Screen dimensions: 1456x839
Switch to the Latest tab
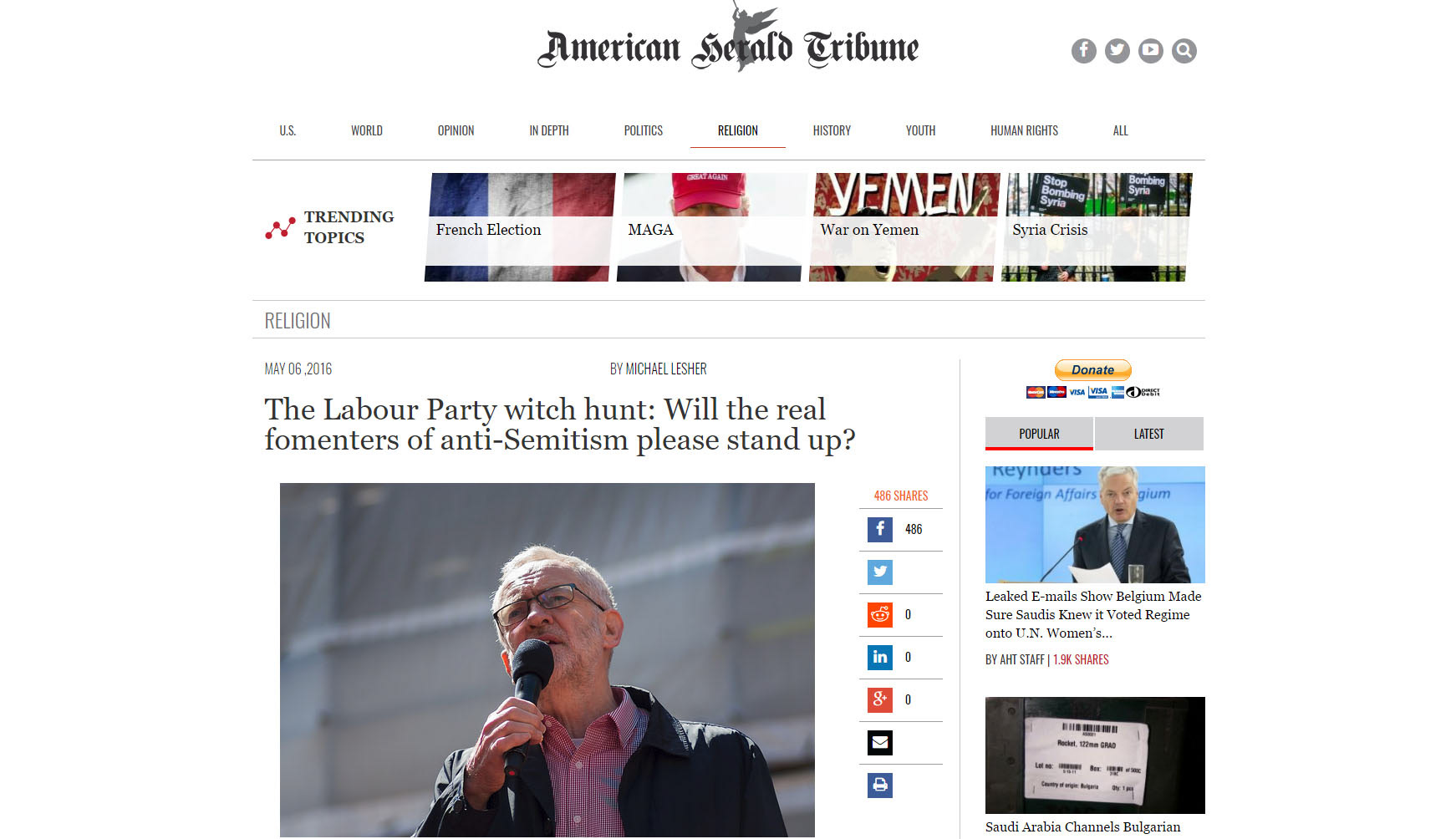[x=1149, y=434]
